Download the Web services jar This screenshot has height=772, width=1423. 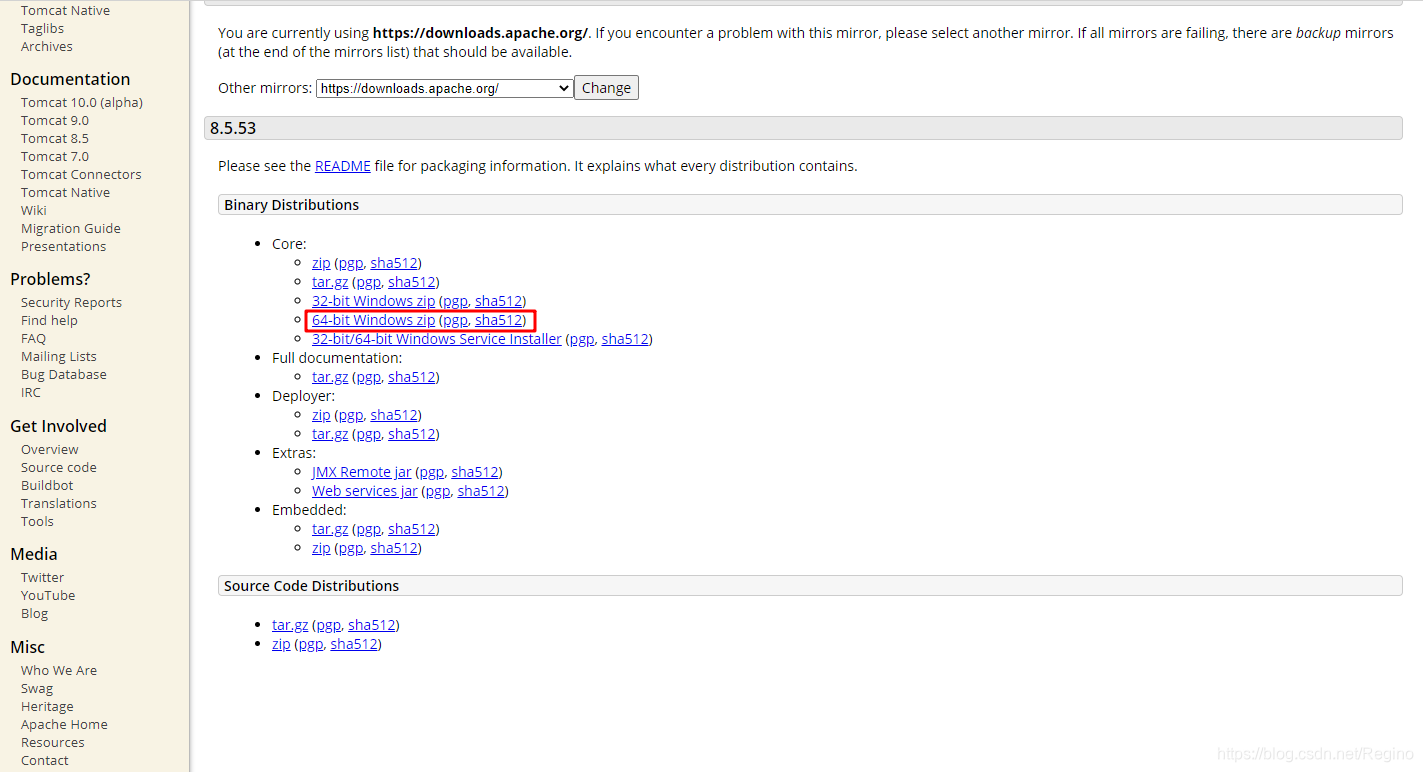[365, 491]
